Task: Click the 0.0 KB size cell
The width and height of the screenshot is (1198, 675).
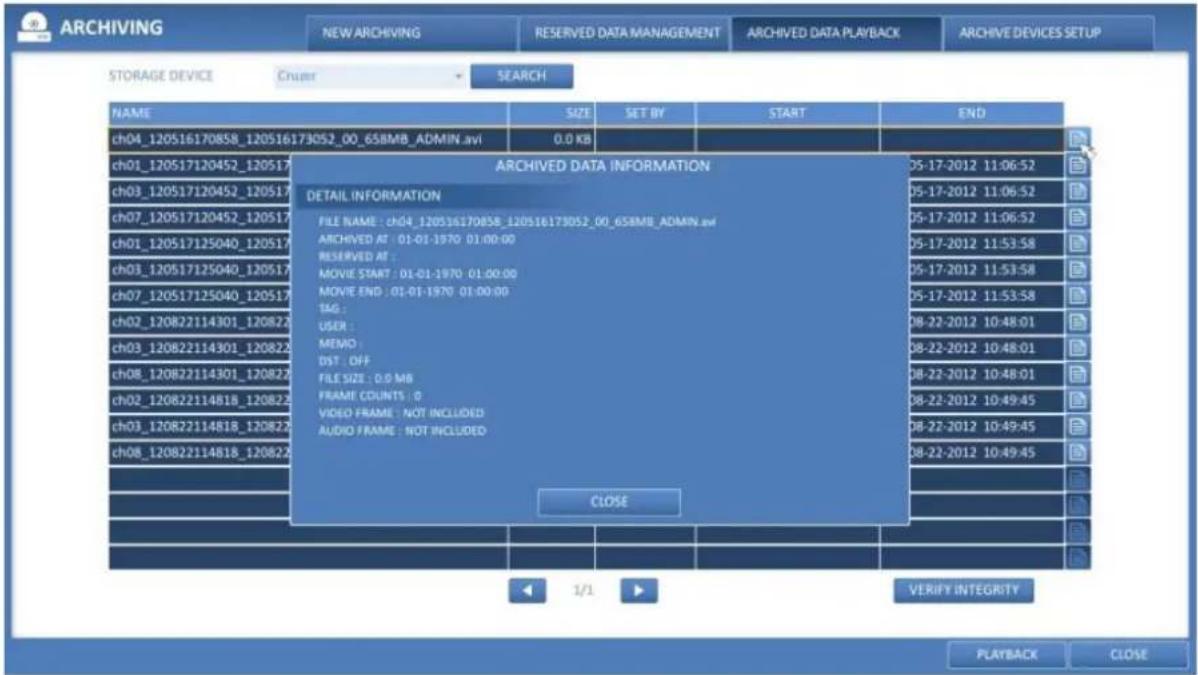Action: [x=552, y=139]
